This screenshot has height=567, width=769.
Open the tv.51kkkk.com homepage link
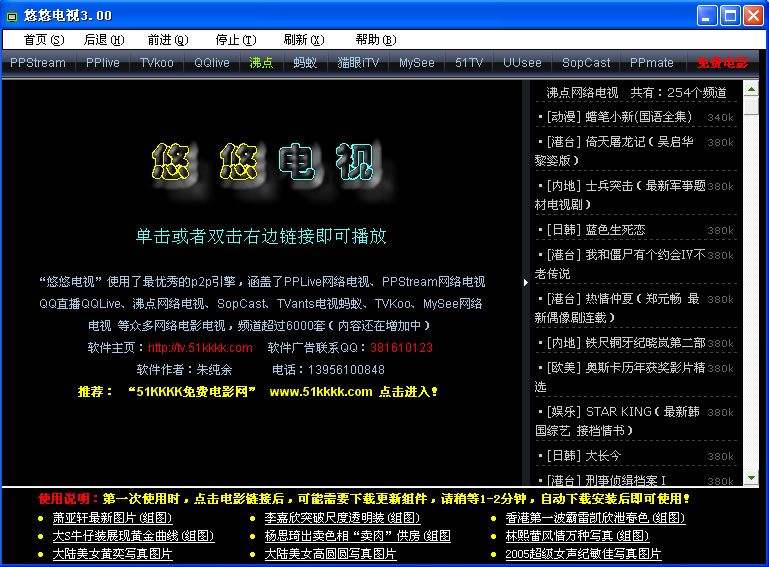point(200,348)
